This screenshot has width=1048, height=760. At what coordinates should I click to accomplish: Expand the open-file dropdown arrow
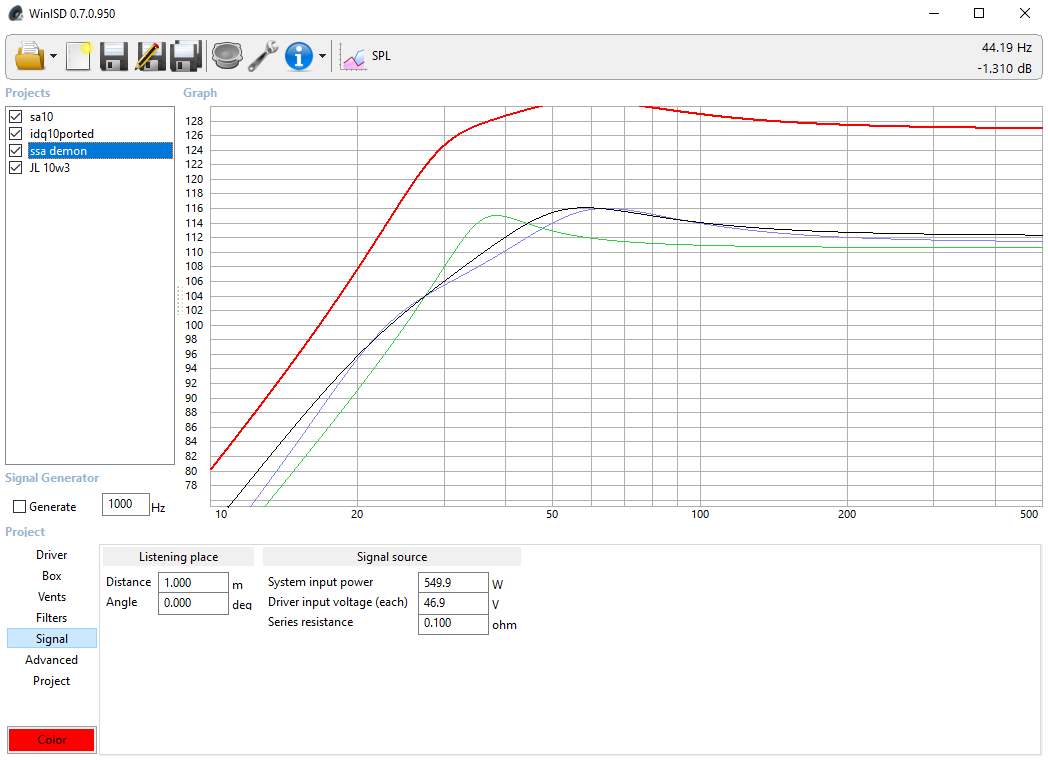[53, 56]
